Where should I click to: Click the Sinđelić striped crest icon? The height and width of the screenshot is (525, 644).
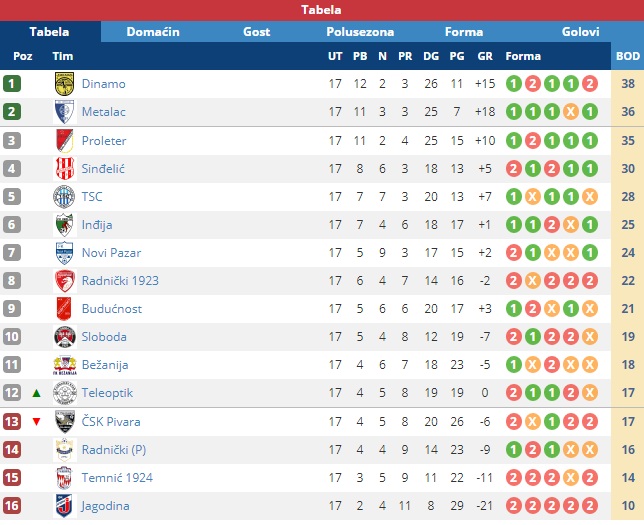(x=64, y=168)
